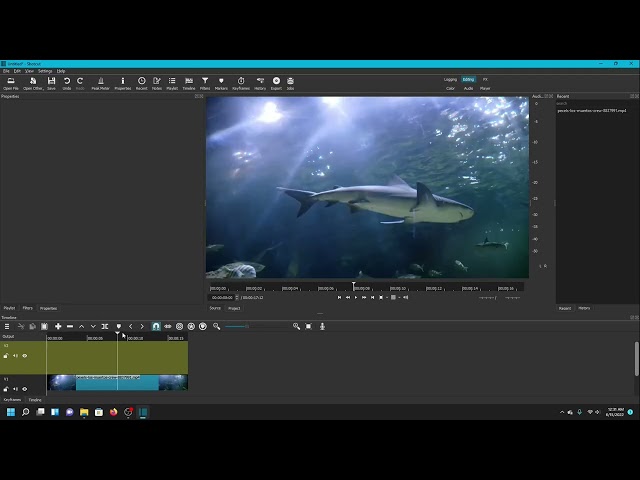Switch to the Logging layout

pyautogui.click(x=450, y=80)
